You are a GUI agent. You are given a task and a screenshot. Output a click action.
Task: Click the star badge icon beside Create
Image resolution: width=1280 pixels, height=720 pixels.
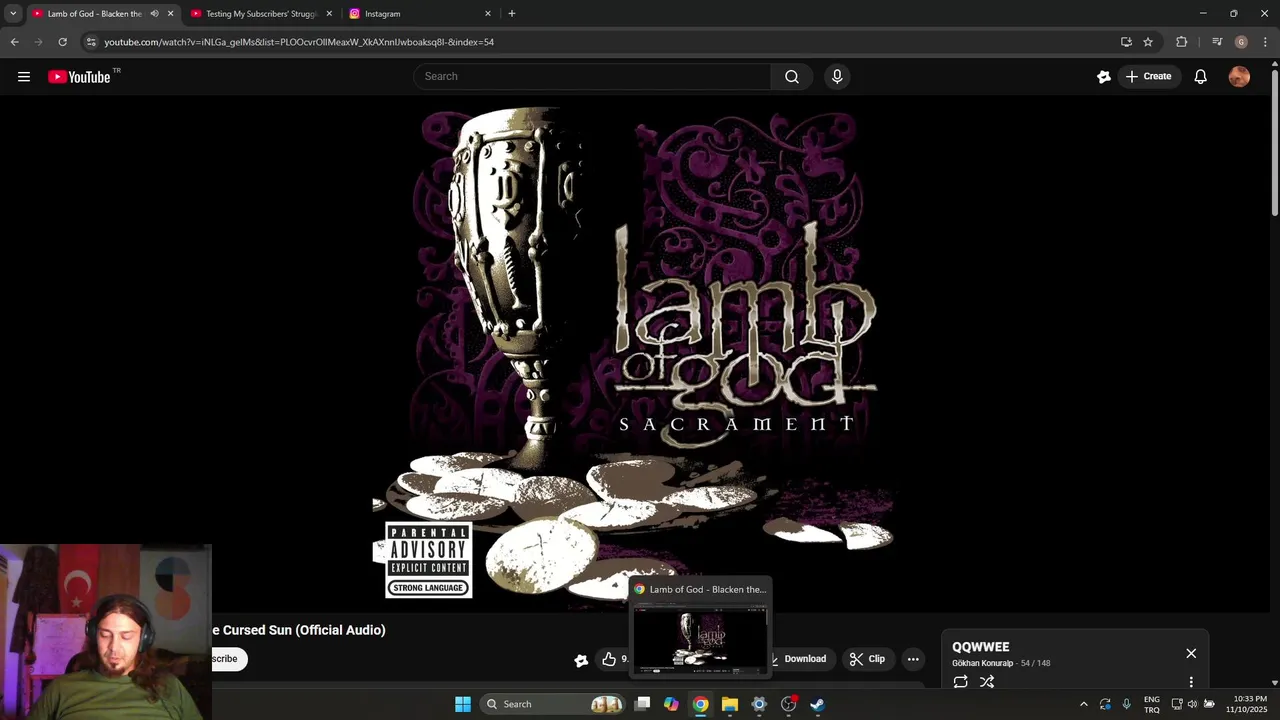tap(1104, 76)
